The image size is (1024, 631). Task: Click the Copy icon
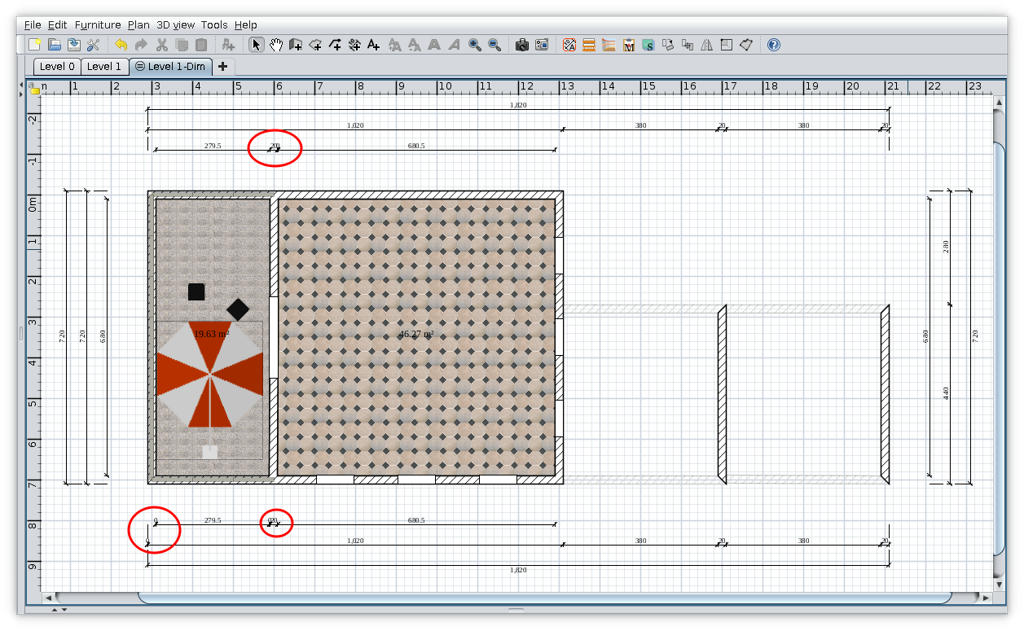[182, 45]
